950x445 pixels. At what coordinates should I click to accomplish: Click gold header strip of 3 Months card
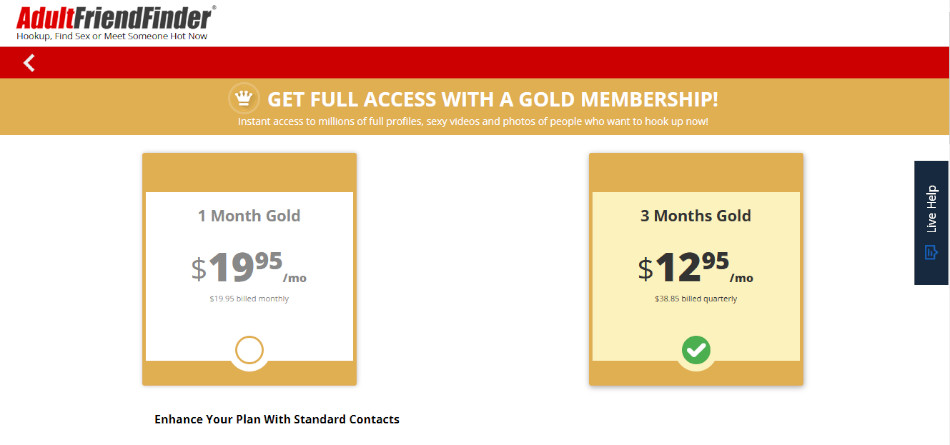pyautogui.click(x=696, y=172)
